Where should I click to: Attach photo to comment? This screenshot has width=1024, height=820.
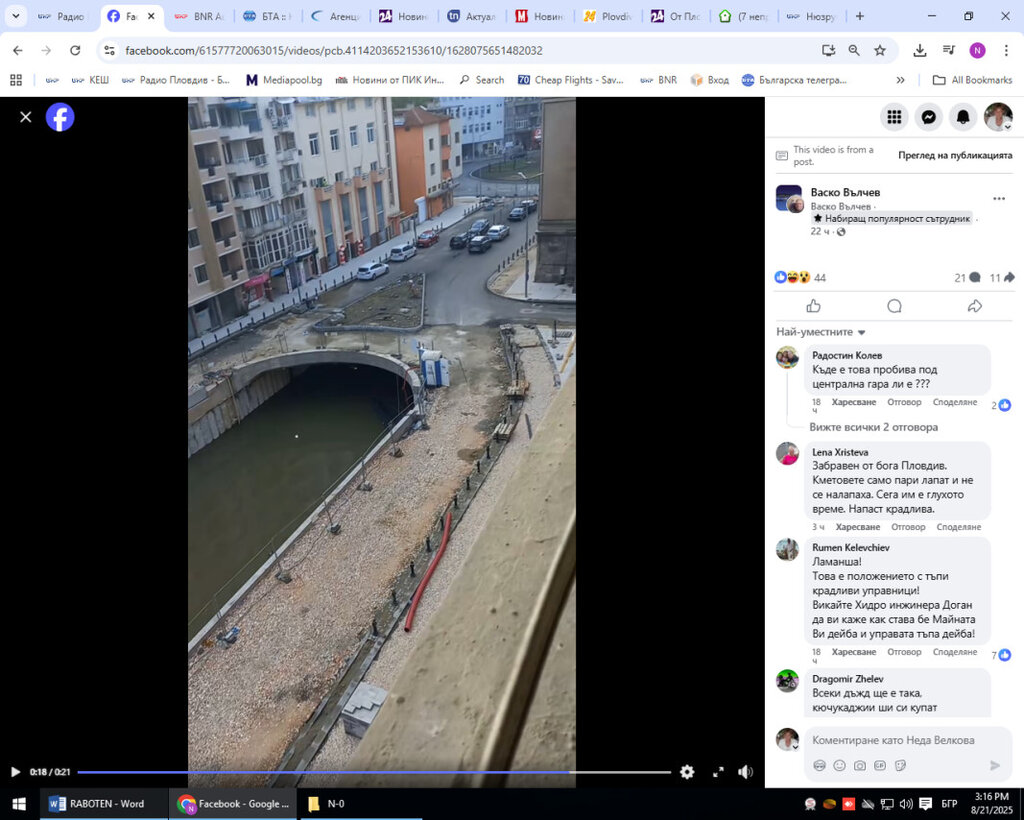[859, 765]
